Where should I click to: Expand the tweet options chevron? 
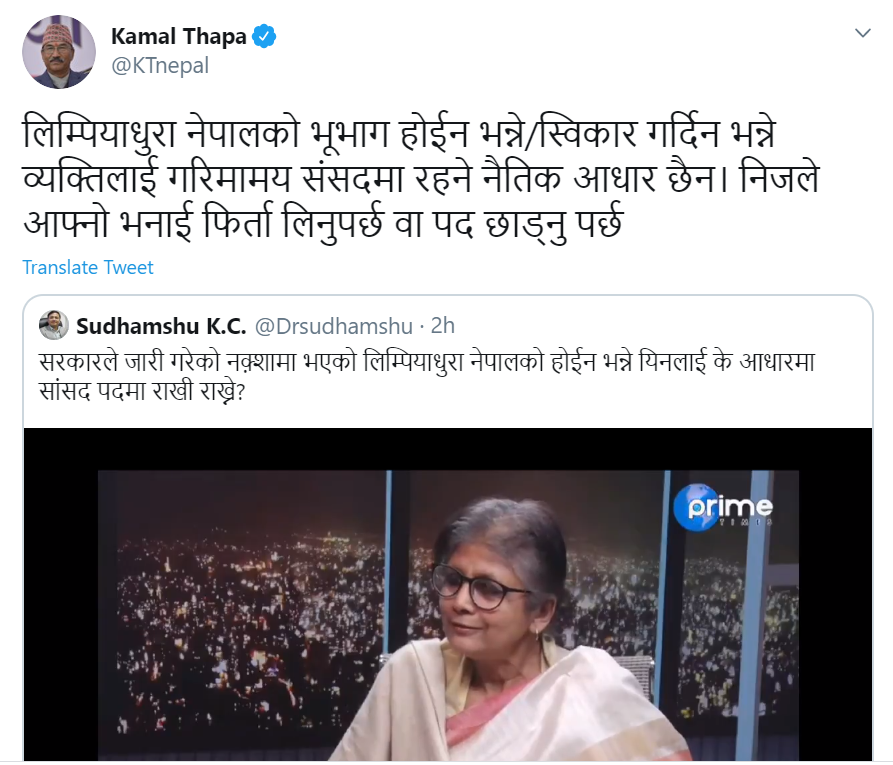[863, 33]
